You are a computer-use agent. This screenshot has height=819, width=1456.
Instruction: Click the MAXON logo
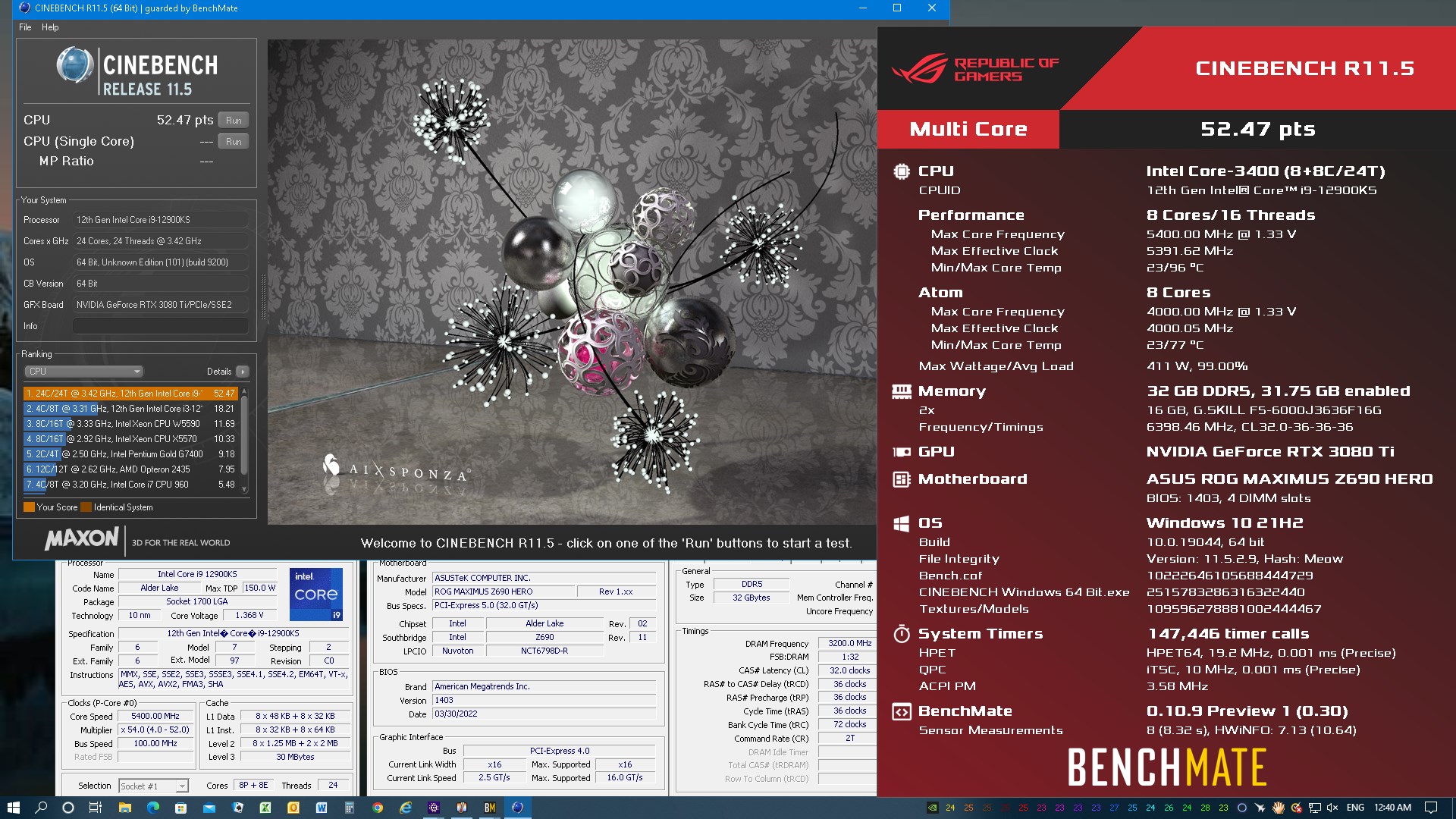[x=82, y=539]
